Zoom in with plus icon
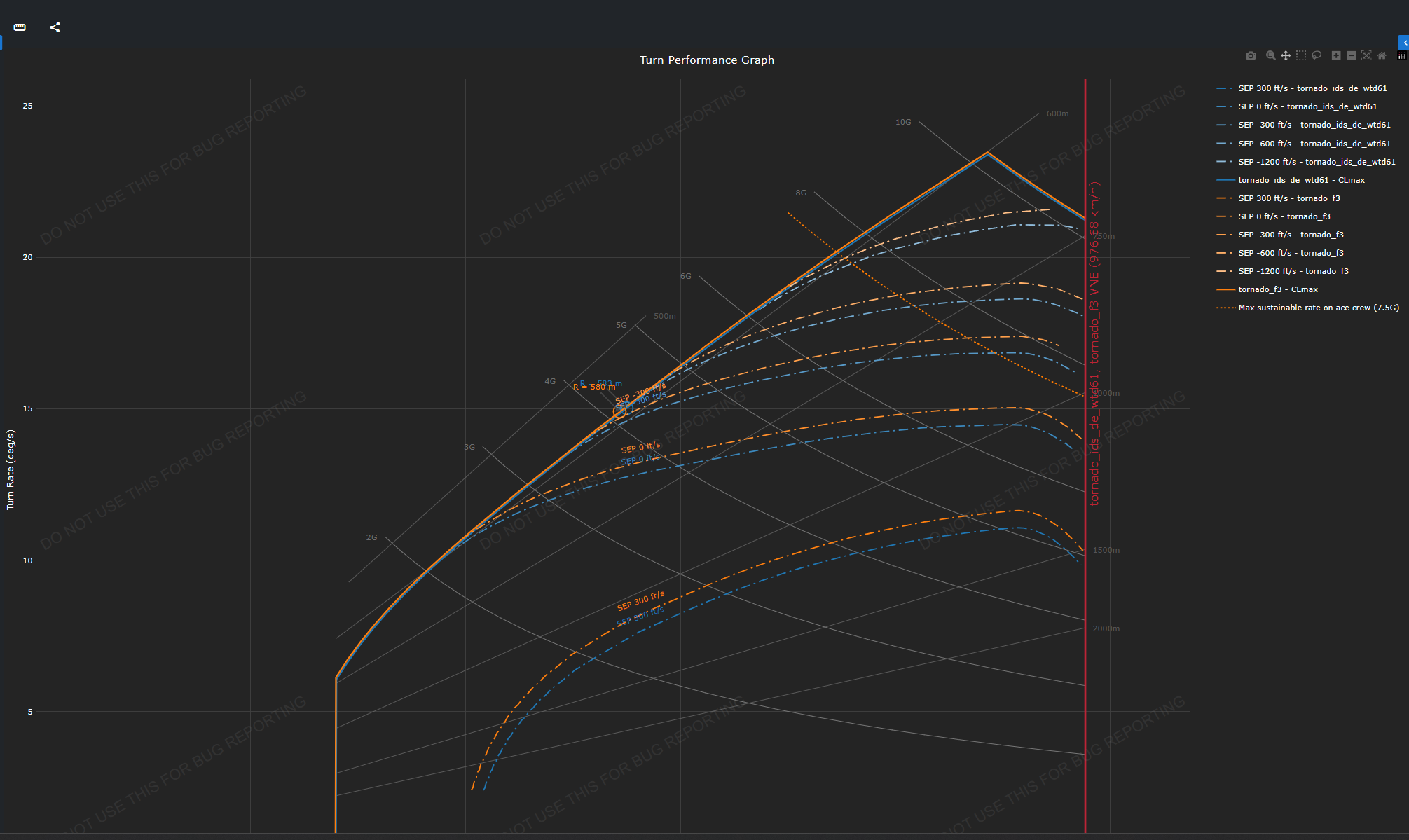The width and height of the screenshot is (1409, 840). pyautogui.click(x=1336, y=55)
